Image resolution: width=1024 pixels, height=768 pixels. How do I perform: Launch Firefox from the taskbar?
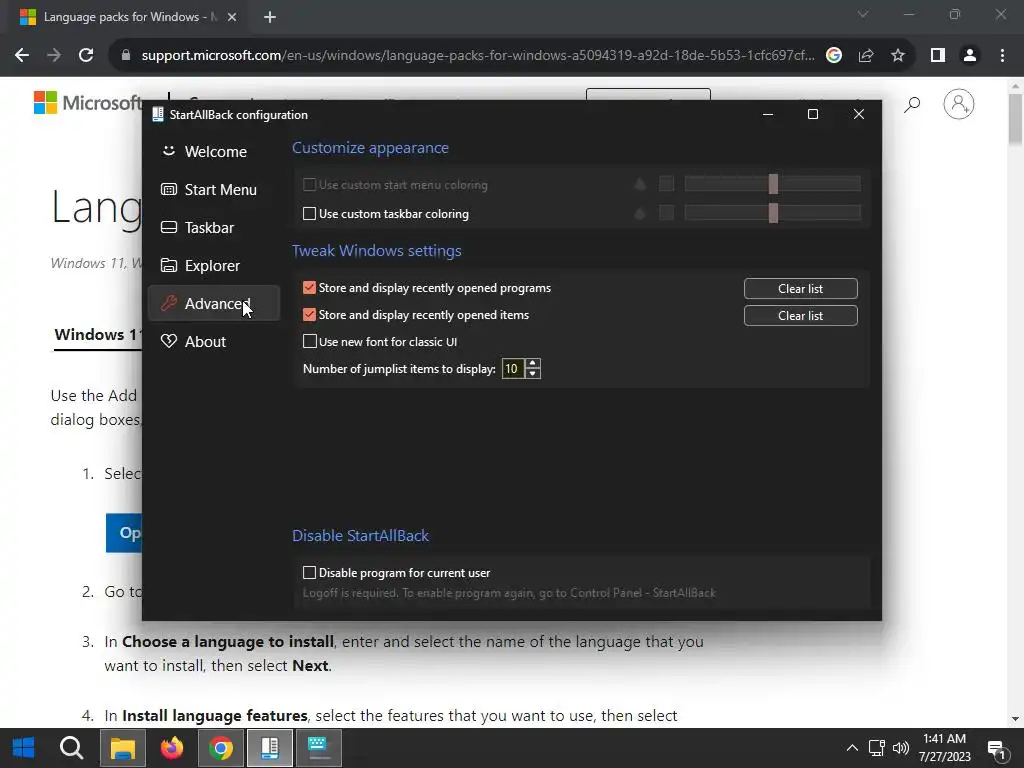[172, 748]
